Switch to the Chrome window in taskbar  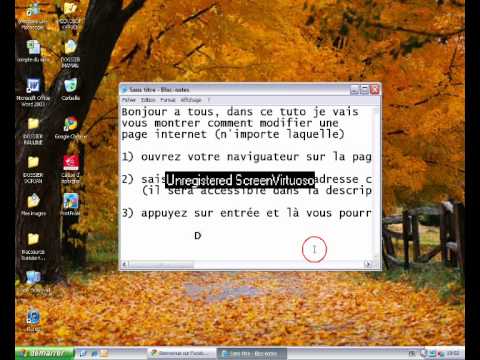tap(180, 353)
